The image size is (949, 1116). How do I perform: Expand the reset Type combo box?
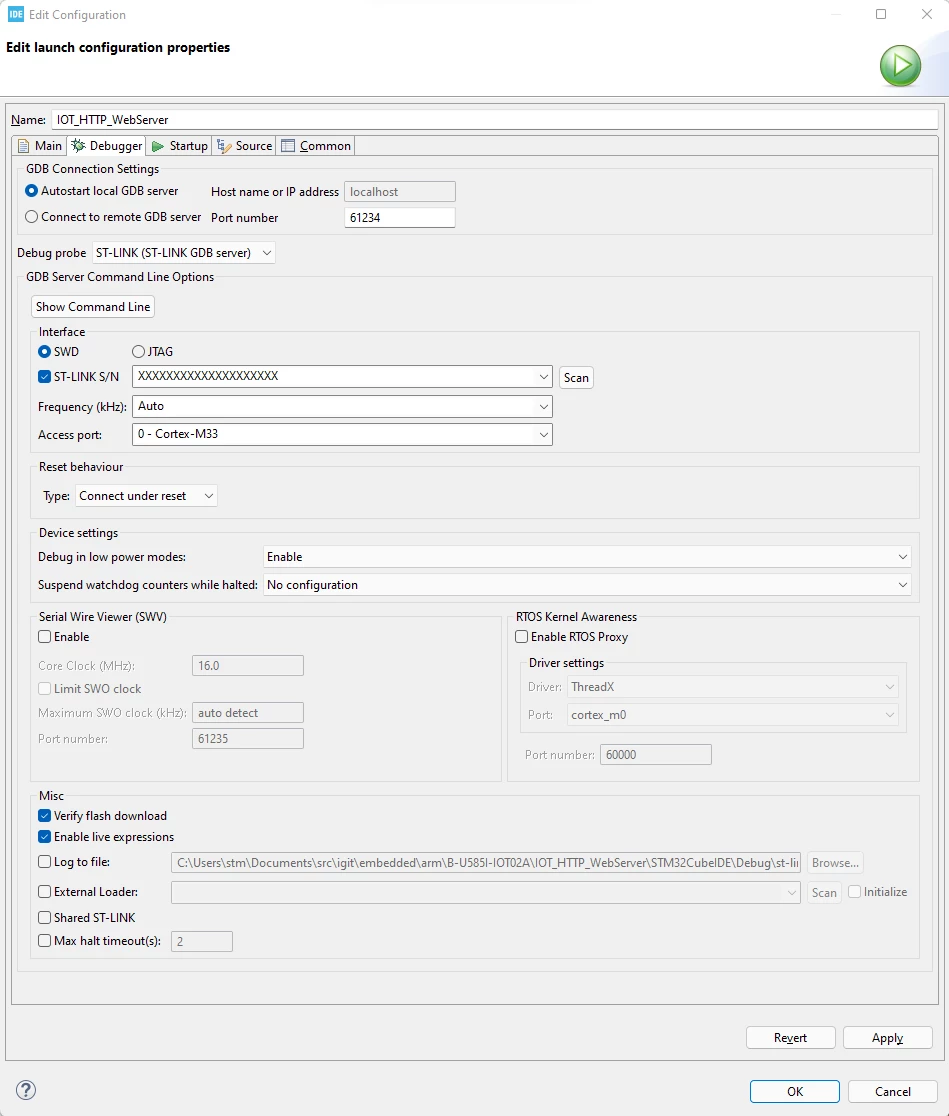pos(146,496)
